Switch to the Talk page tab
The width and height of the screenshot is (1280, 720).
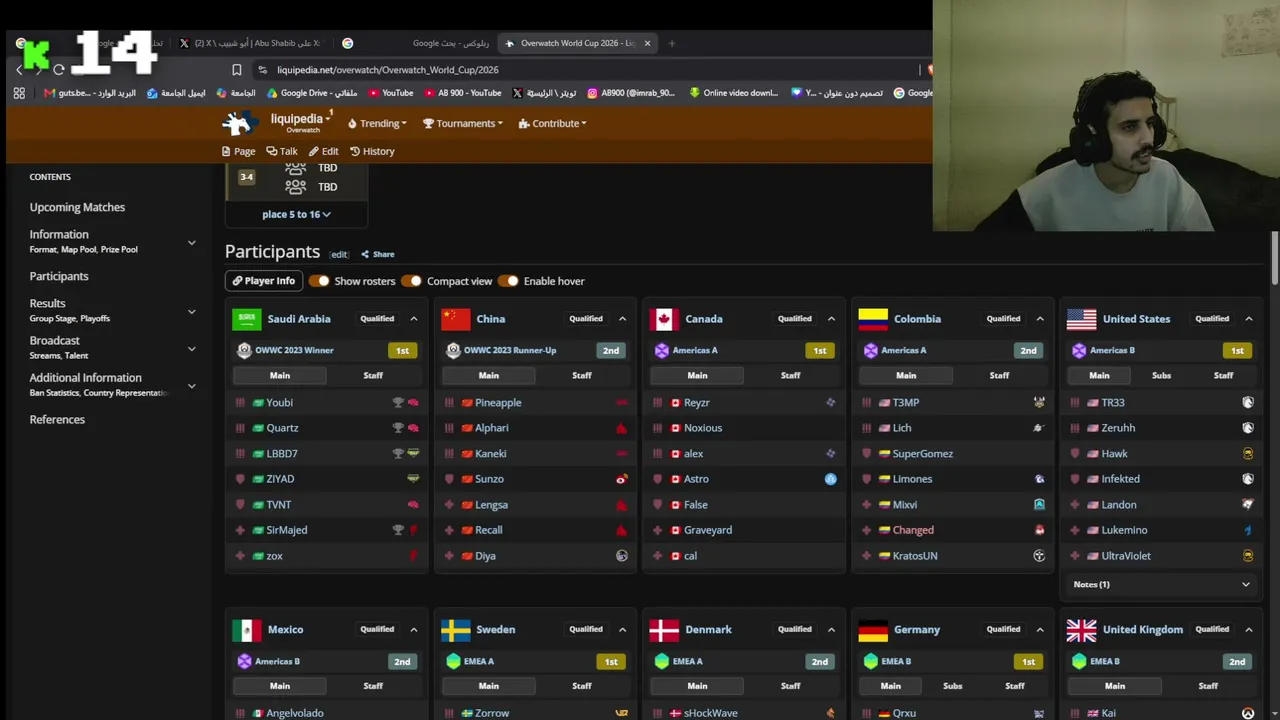[x=282, y=151]
